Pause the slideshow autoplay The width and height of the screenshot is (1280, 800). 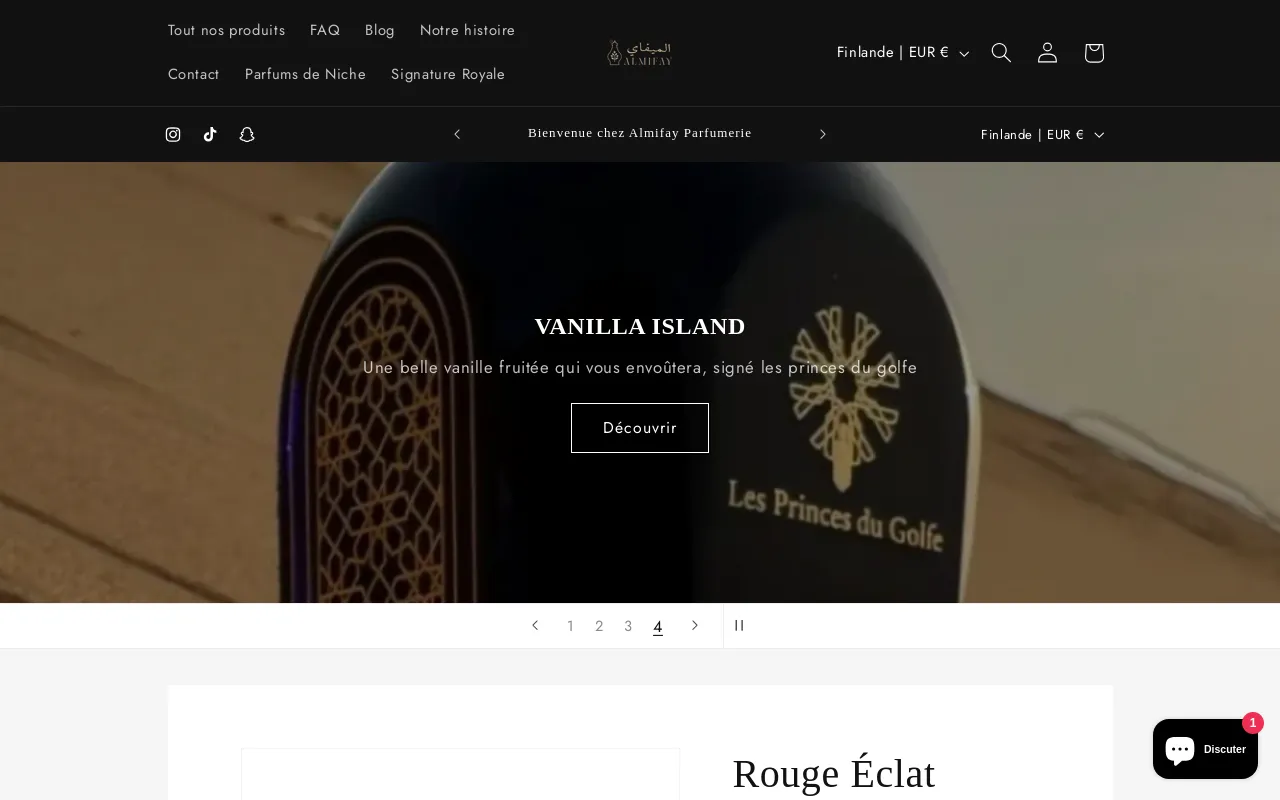click(x=739, y=625)
